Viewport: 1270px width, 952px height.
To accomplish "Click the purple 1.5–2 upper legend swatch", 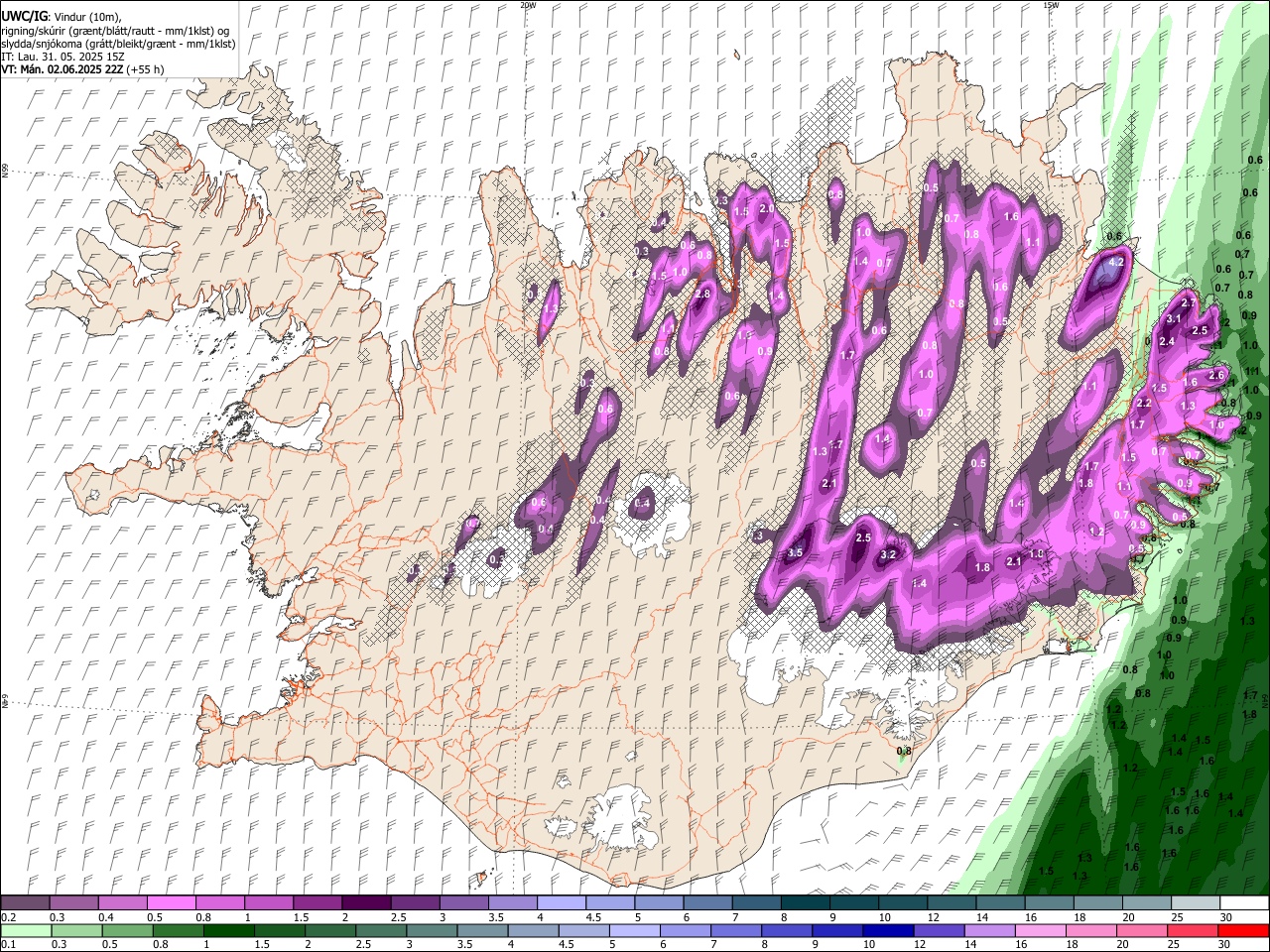I will [318, 903].
